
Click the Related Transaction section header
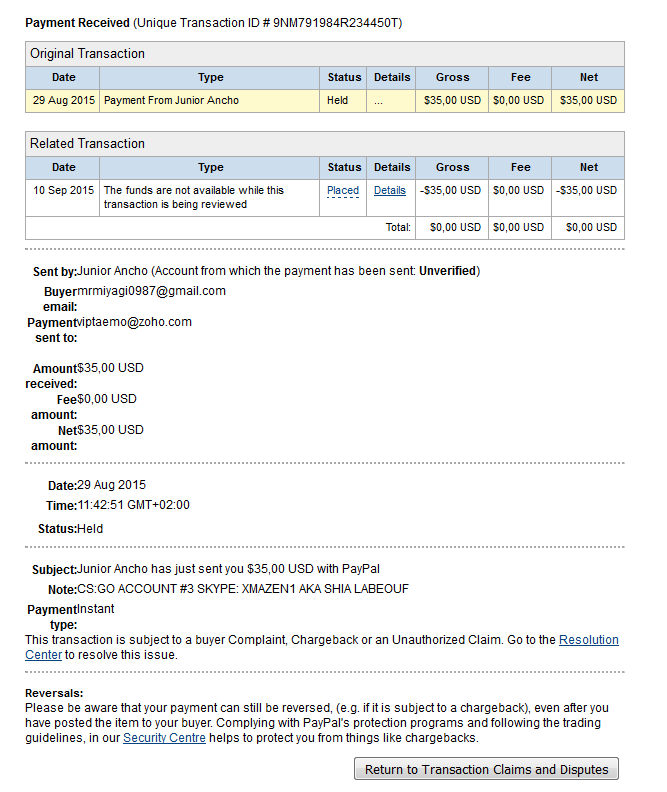click(x=325, y=144)
